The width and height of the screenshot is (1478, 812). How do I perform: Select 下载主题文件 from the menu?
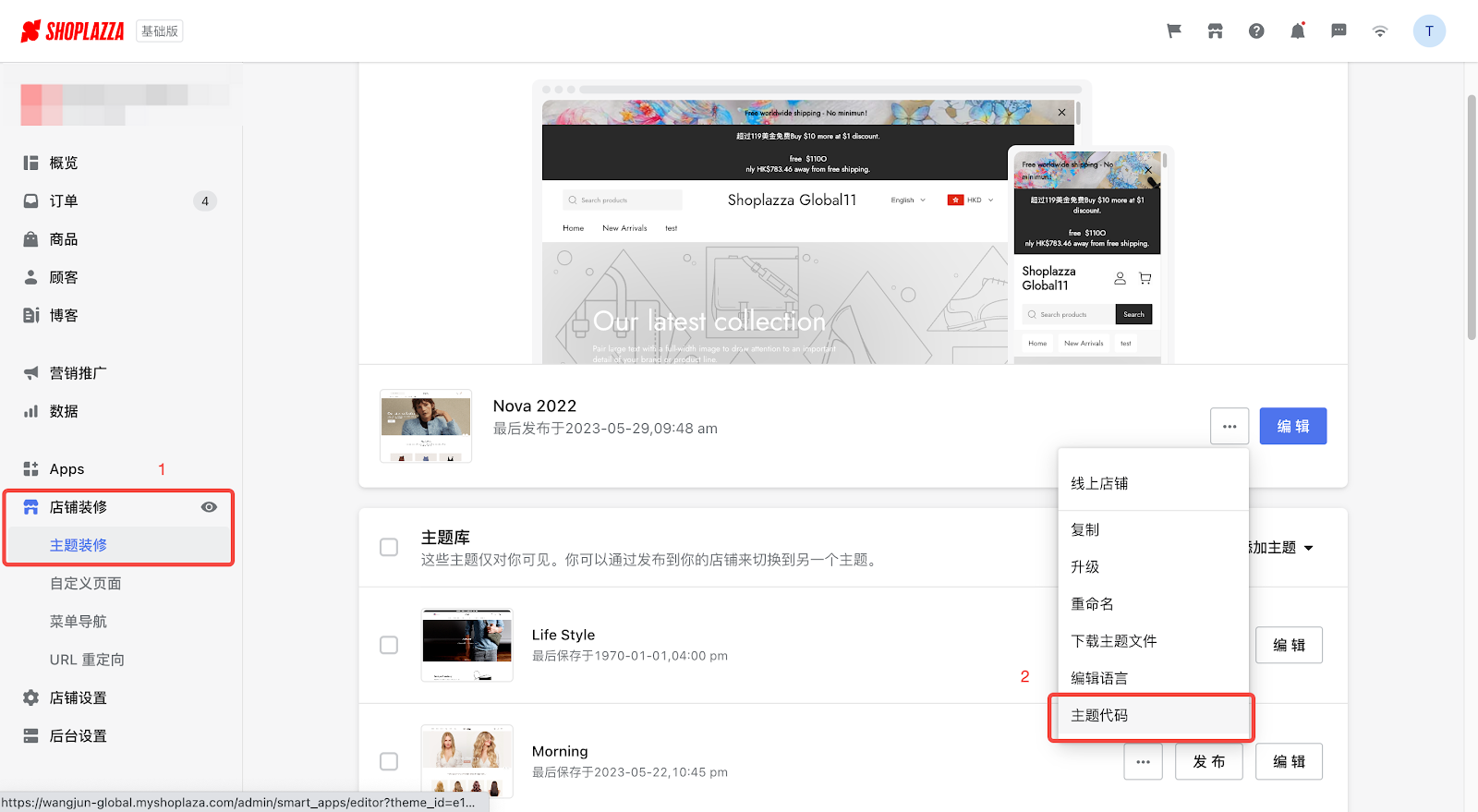coord(1153,640)
